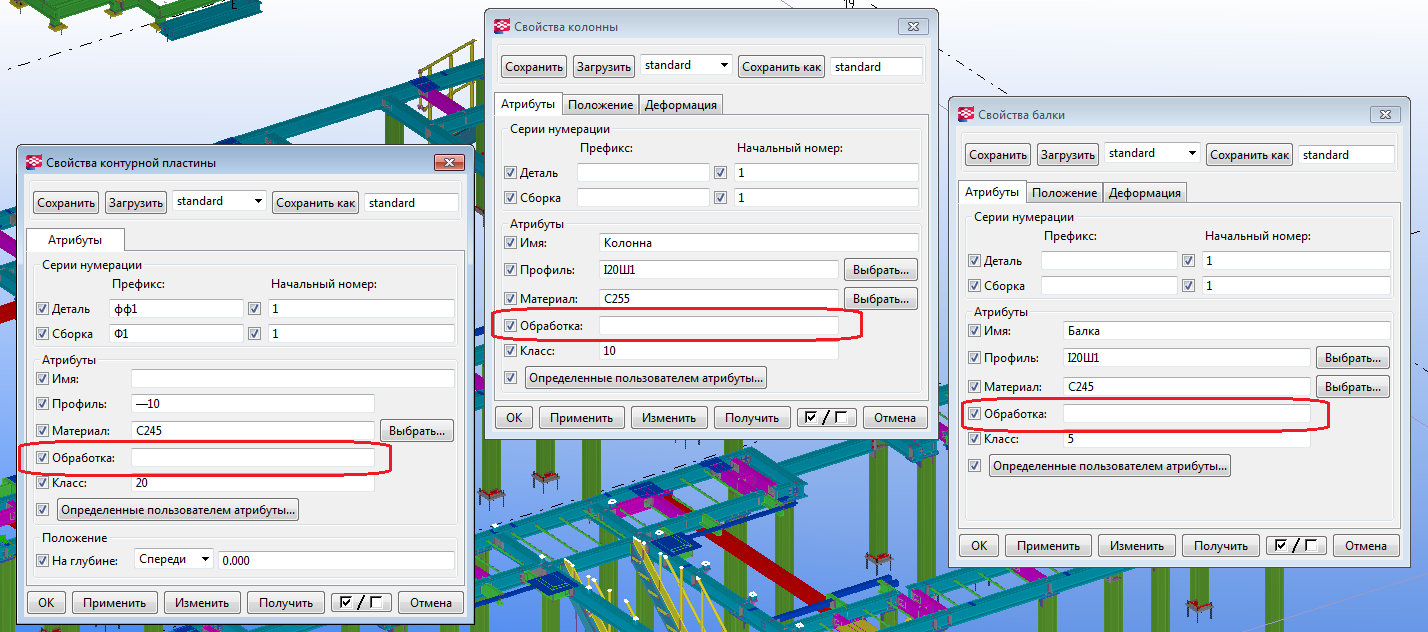
Task: Disable the На глубине checkbox in plate dialog
Action: tap(42, 560)
